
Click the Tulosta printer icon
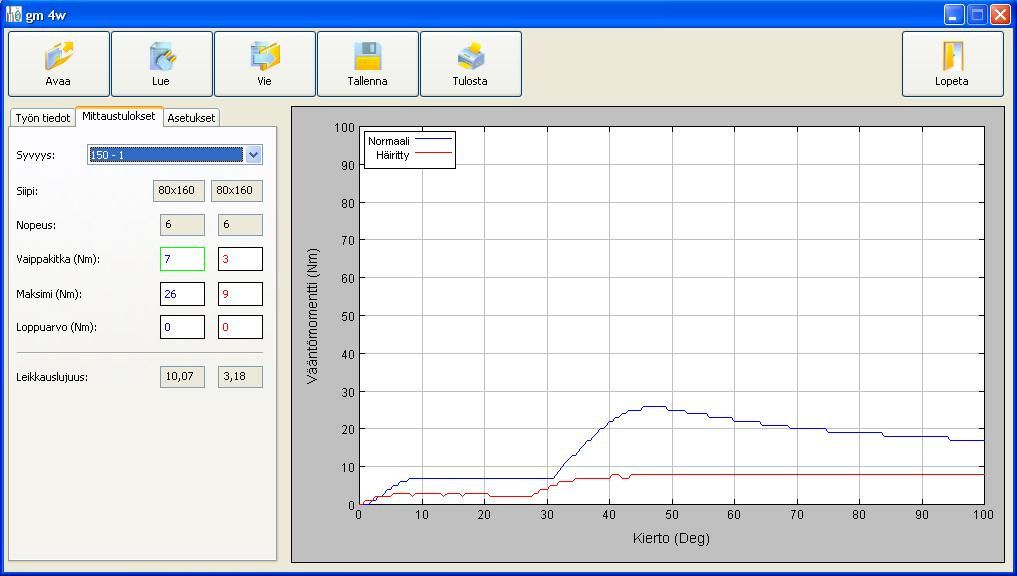[x=470, y=56]
